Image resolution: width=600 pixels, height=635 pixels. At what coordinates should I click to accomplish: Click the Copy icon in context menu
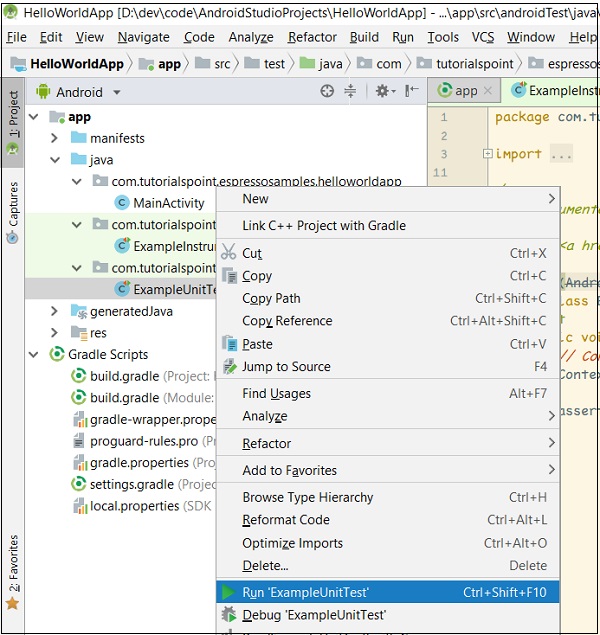pyautogui.click(x=229, y=276)
